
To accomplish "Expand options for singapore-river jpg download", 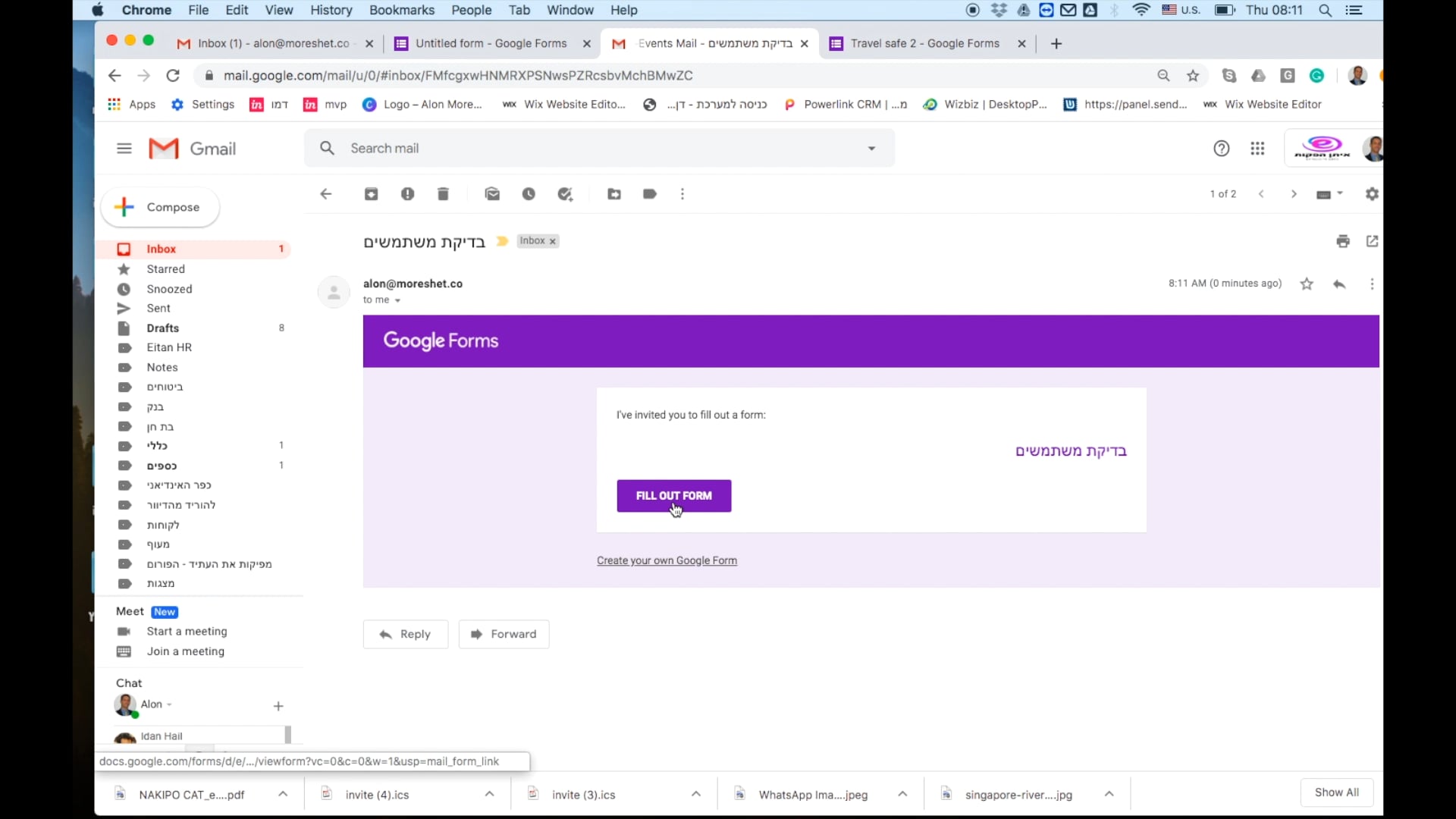I will tap(1109, 794).
